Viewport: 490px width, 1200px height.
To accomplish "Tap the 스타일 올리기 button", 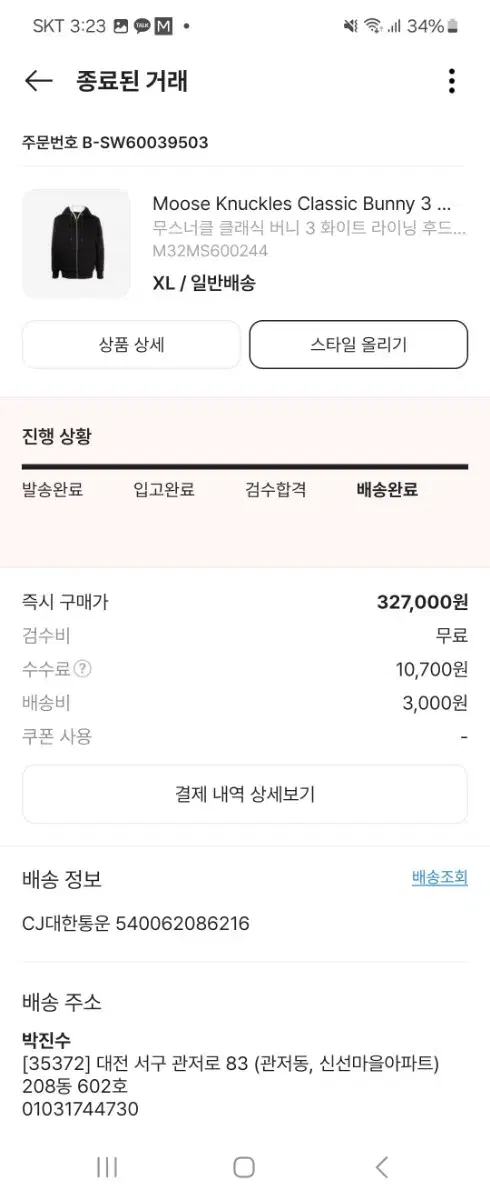I will (x=358, y=345).
